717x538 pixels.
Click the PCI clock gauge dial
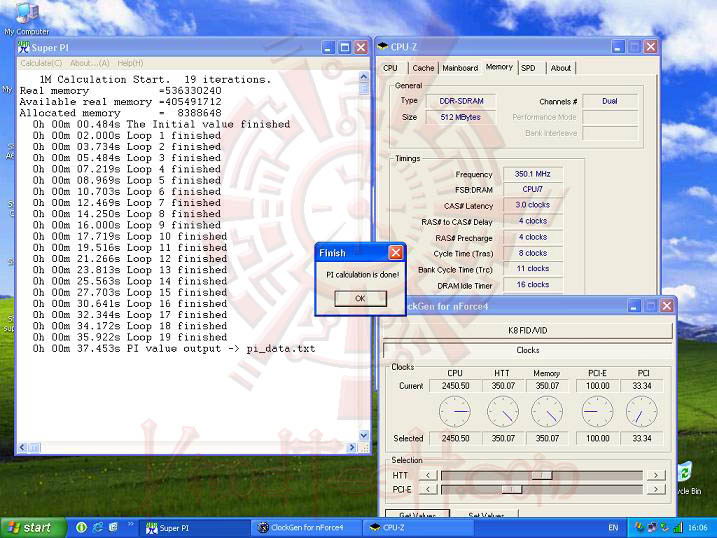pyautogui.click(x=642, y=412)
